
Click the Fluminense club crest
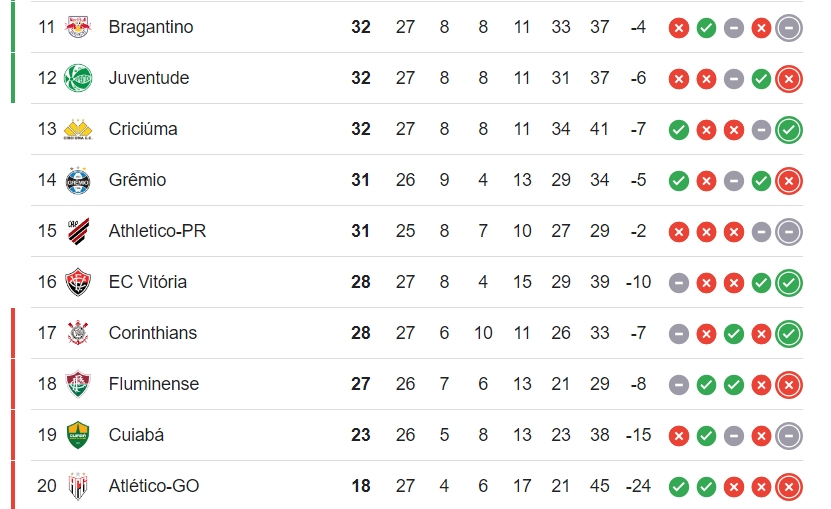point(78,384)
